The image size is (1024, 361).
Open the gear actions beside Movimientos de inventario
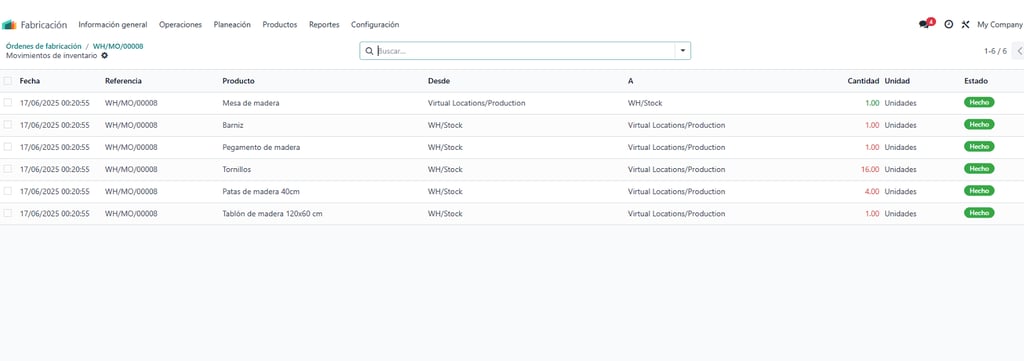pyautogui.click(x=104, y=56)
